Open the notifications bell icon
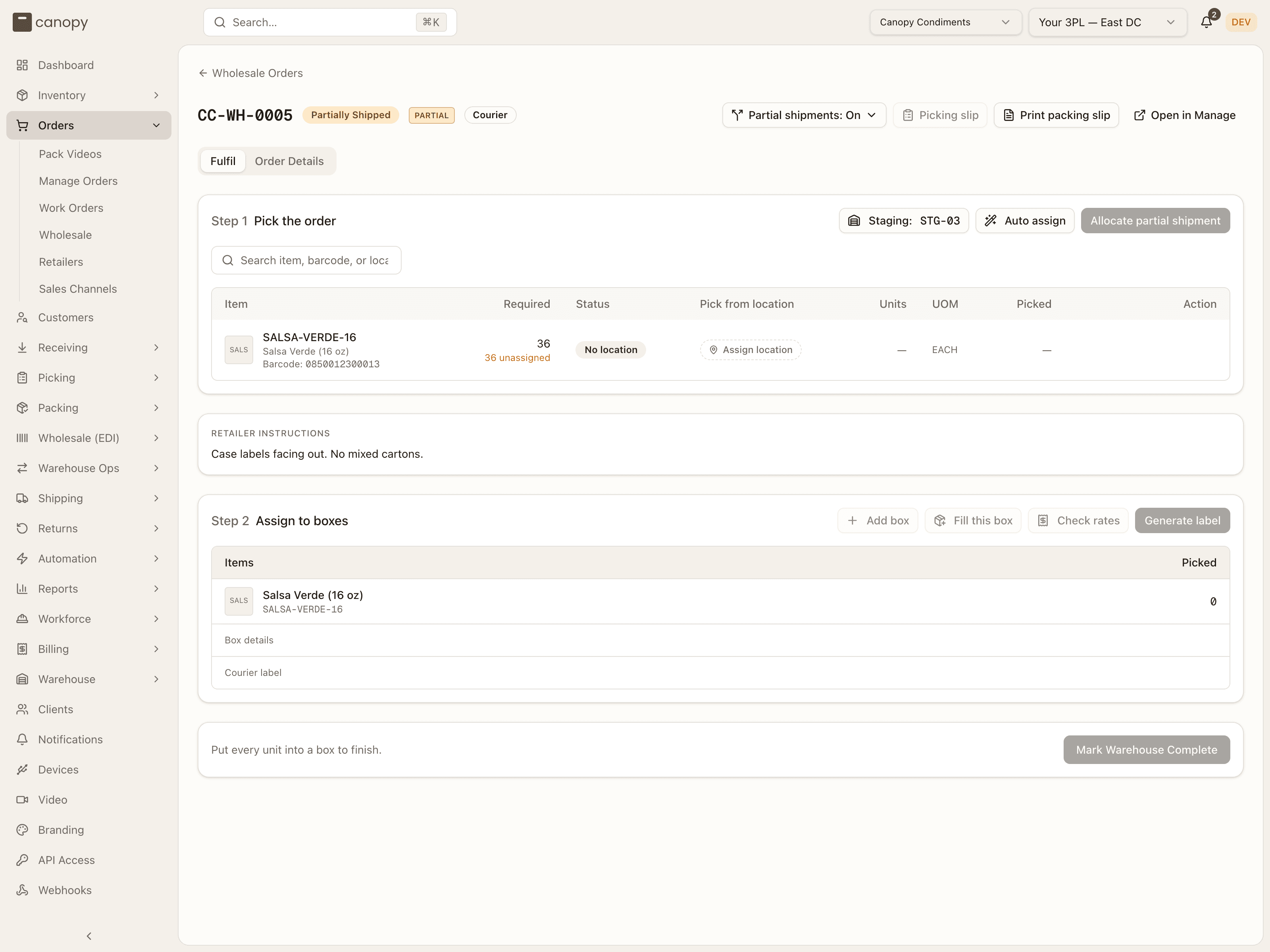 [1206, 22]
